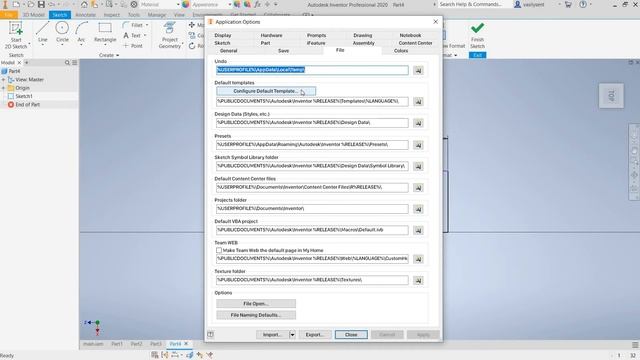Click the help icon in dialog bottom-left corner
This screenshot has height=360, width=640.
tap(211, 334)
